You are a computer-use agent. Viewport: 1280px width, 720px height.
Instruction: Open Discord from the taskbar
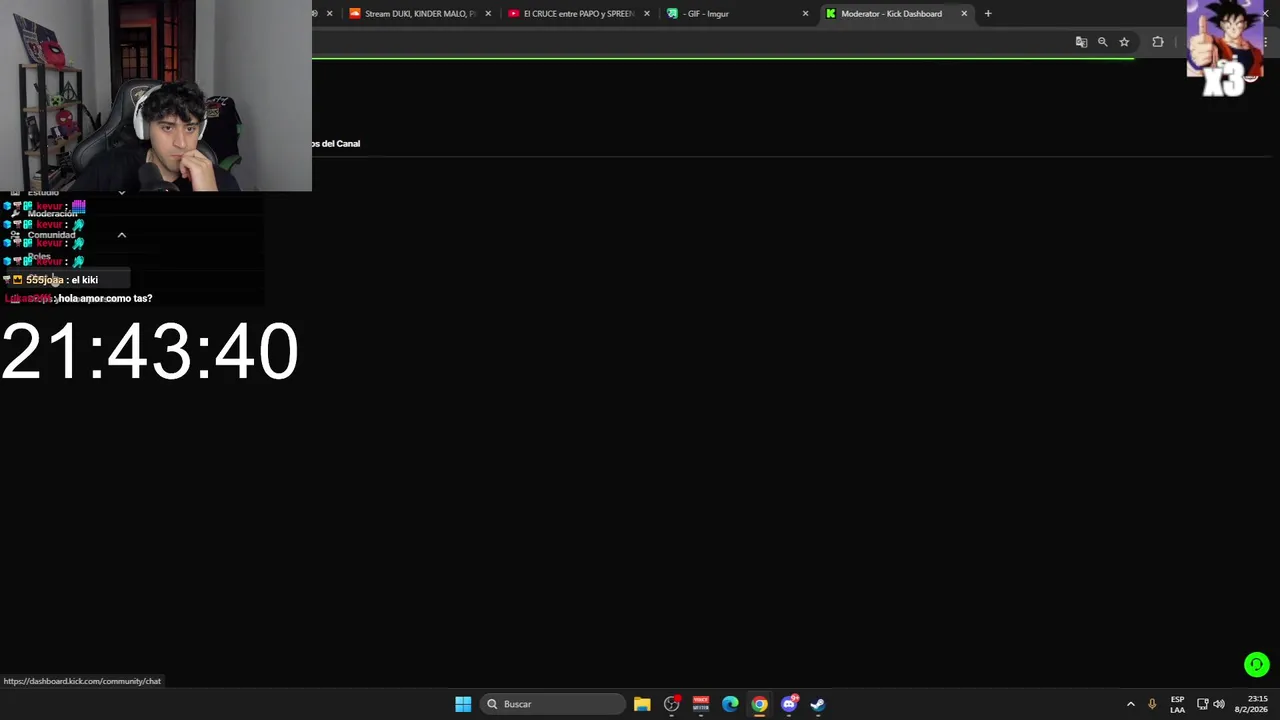789,704
